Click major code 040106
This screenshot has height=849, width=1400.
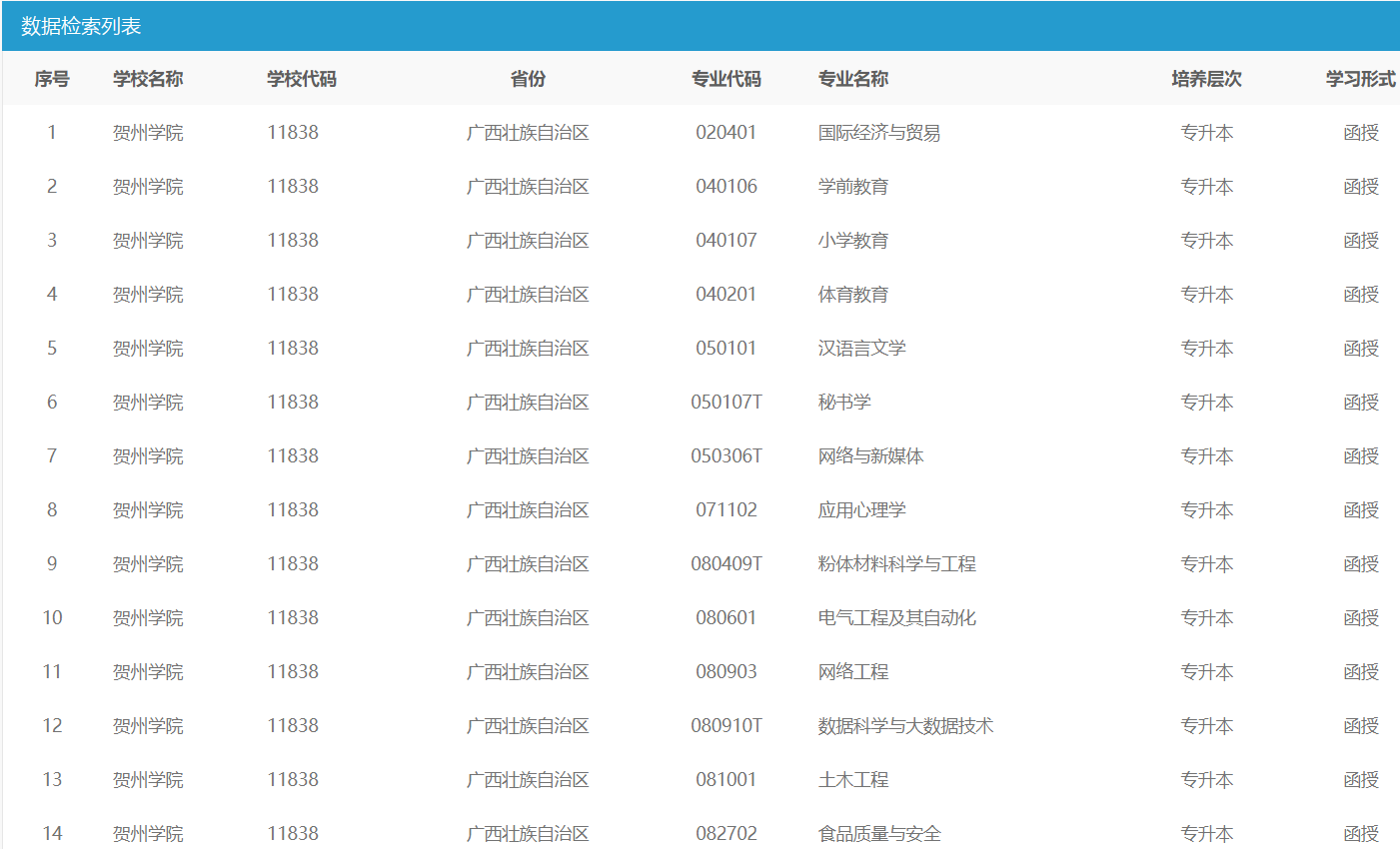click(x=726, y=187)
